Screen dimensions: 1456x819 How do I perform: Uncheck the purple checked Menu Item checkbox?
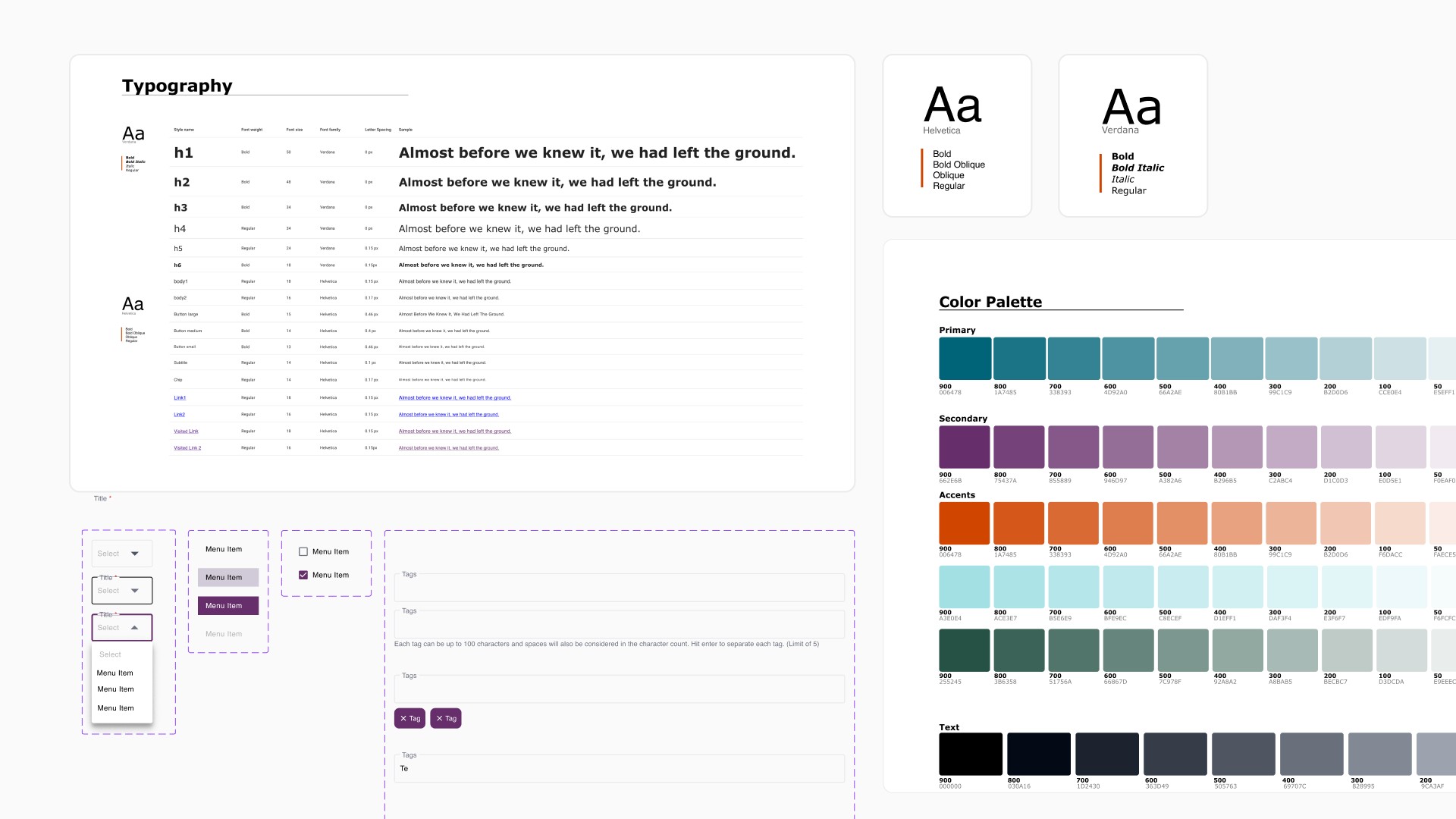tap(303, 576)
